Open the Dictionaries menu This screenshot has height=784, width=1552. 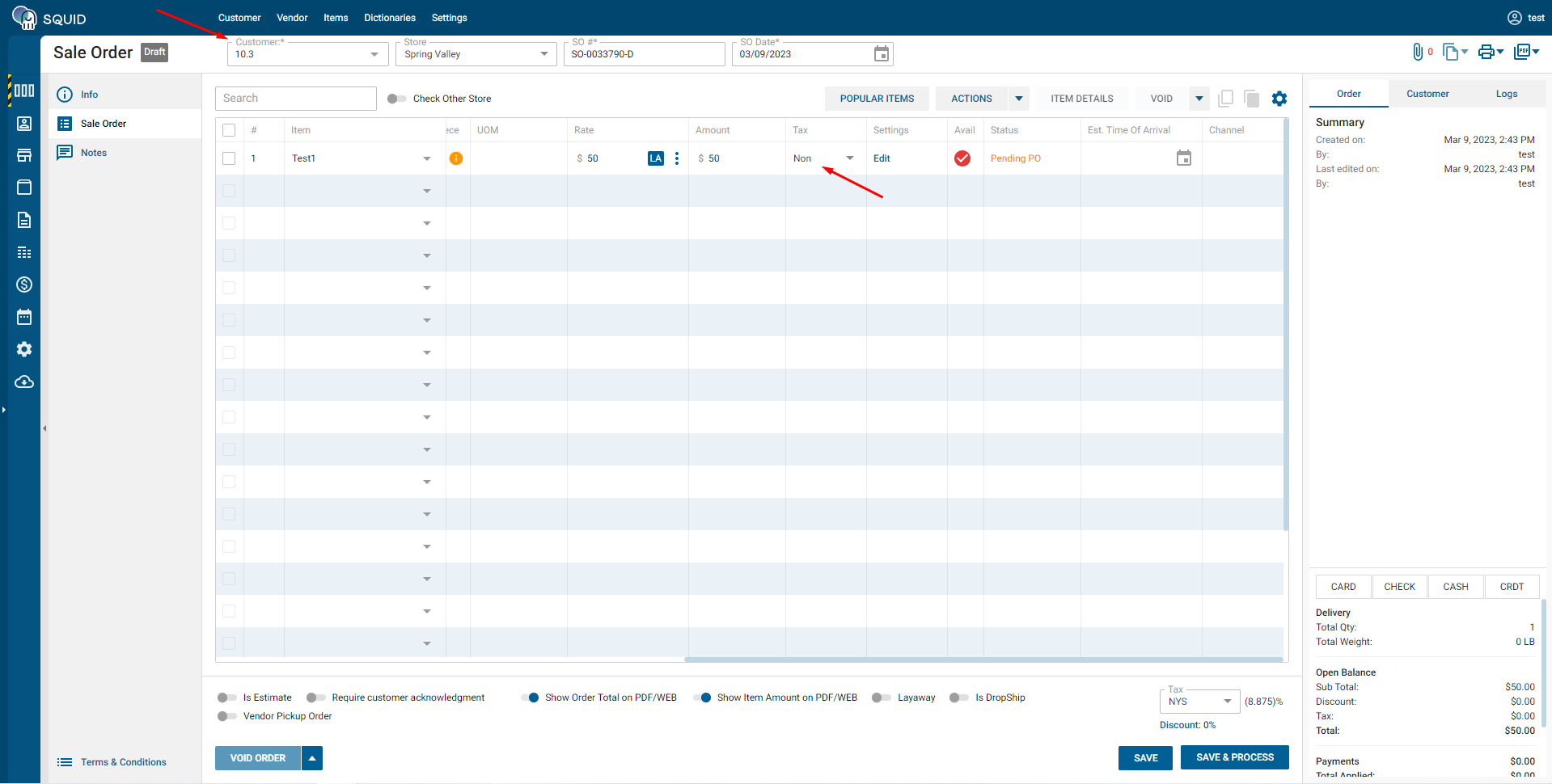[389, 18]
